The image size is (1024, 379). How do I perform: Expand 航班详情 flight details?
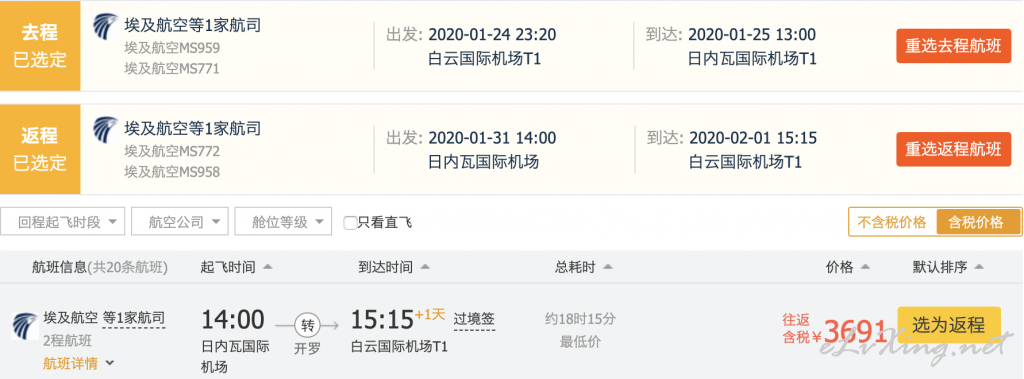pyautogui.click(x=78, y=363)
